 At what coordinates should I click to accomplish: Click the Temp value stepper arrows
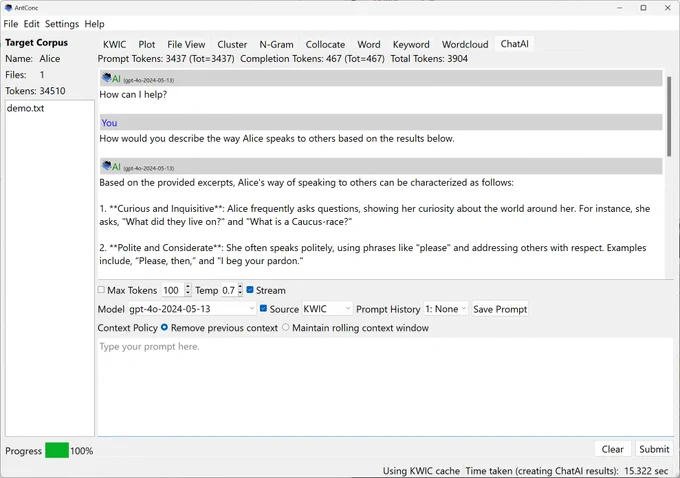pyautogui.click(x=240, y=290)
